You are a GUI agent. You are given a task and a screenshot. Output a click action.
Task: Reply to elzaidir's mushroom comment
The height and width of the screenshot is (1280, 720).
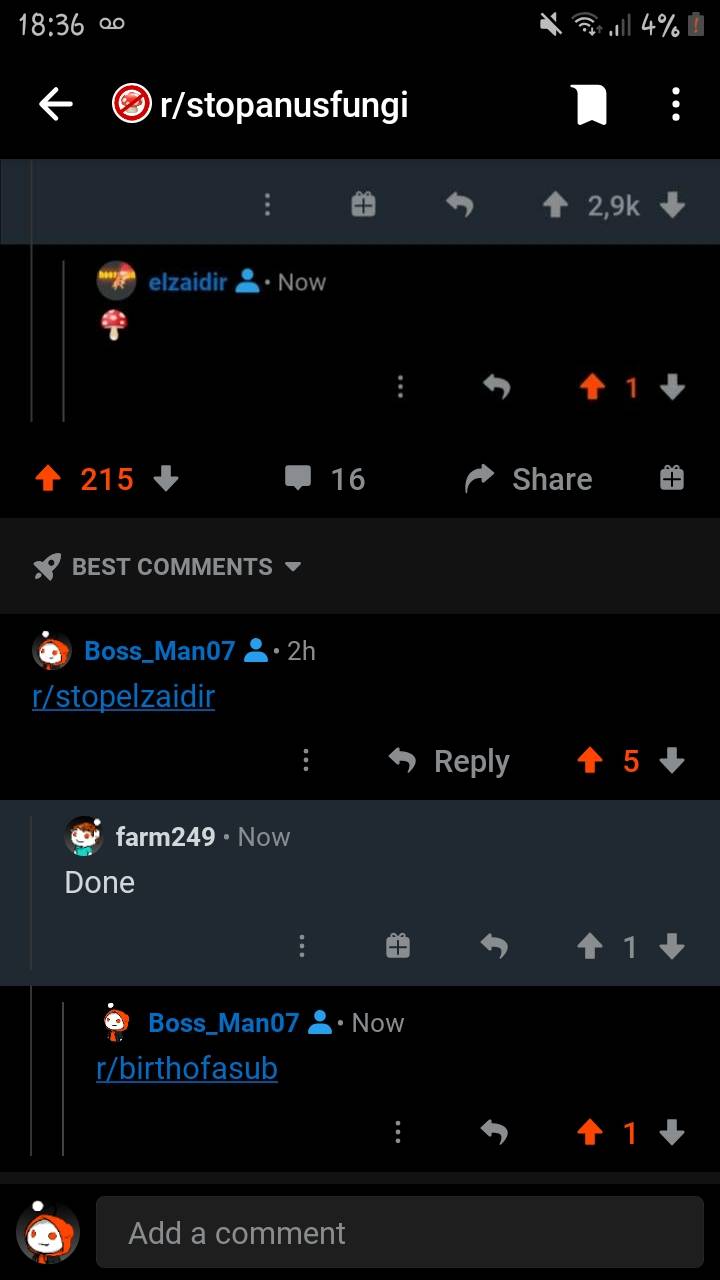pos(496,386)
